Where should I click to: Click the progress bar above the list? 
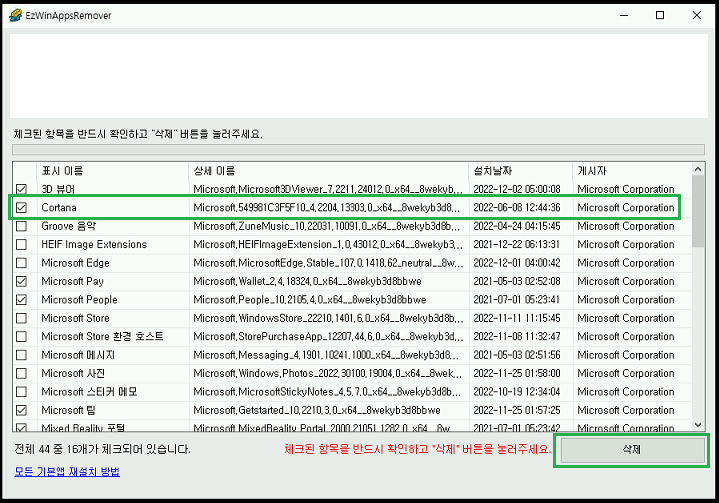(x=358, y=149)
